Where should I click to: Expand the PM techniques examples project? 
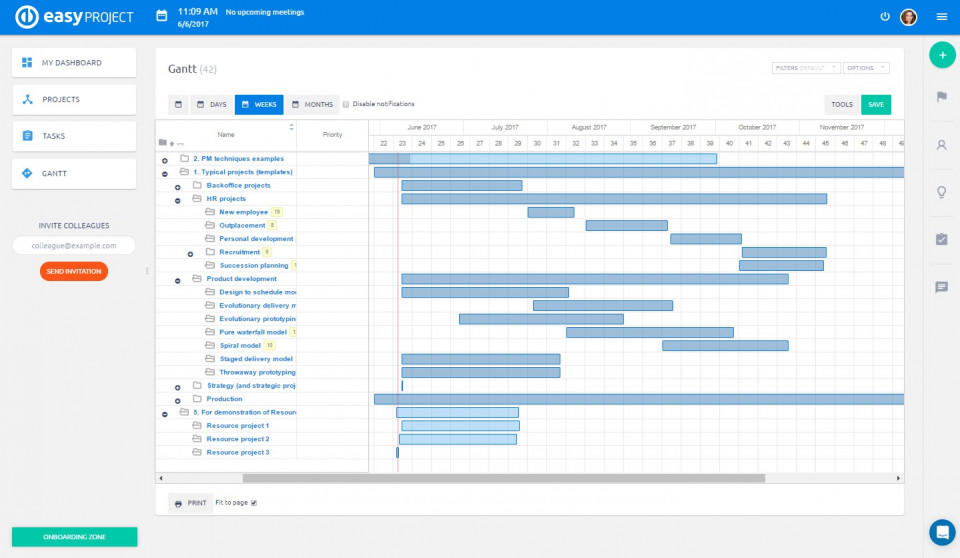165,159
